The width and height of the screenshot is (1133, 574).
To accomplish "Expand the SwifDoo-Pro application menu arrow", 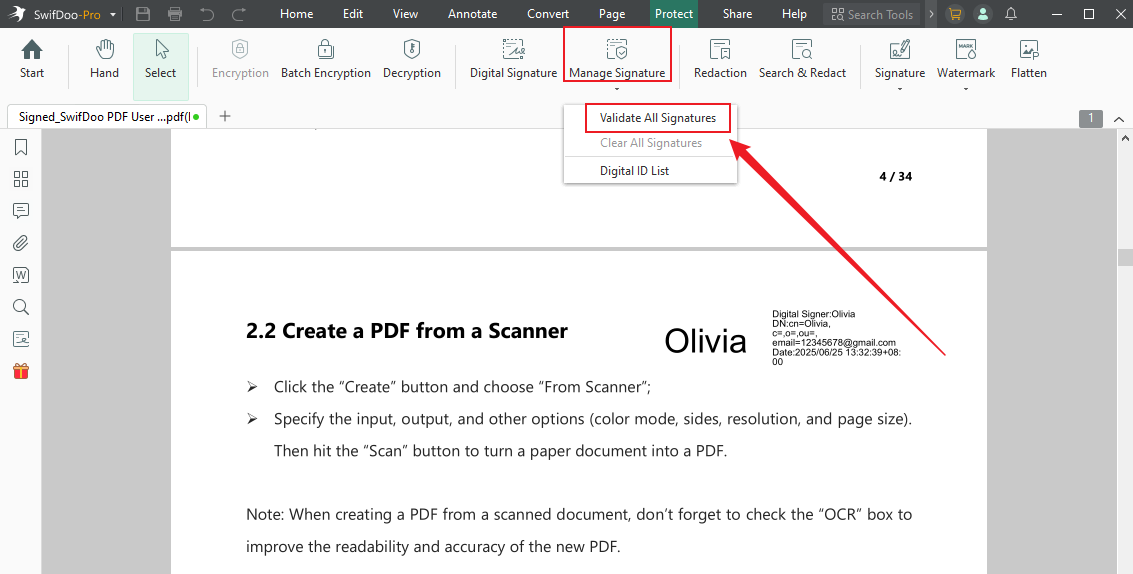I will [x=113, y=14].
